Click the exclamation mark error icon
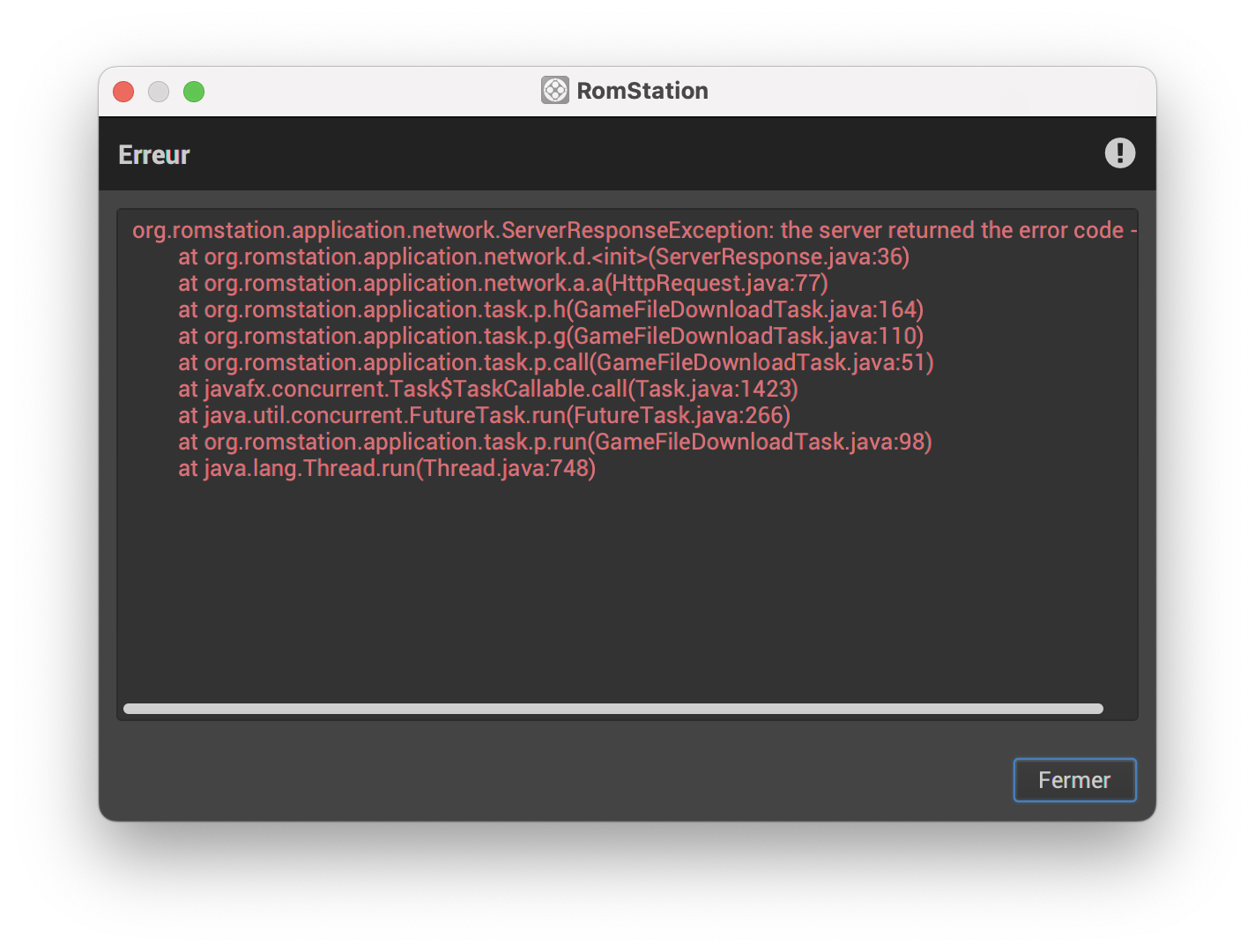This screenshot has width=1255, height=952. tap(1120, 153)
